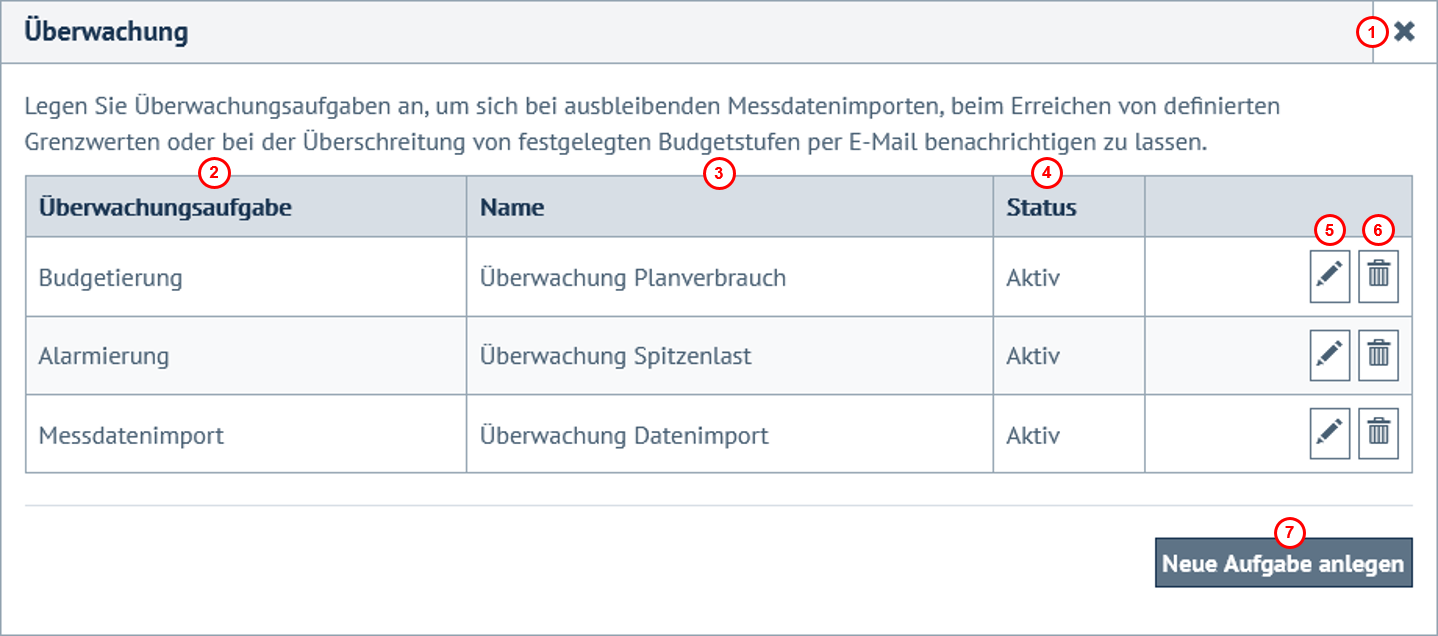Viewport: 1438px width, 636px height.
Task: Edit the Überwachung Spitzenlast task
Action: point(1328,355)
